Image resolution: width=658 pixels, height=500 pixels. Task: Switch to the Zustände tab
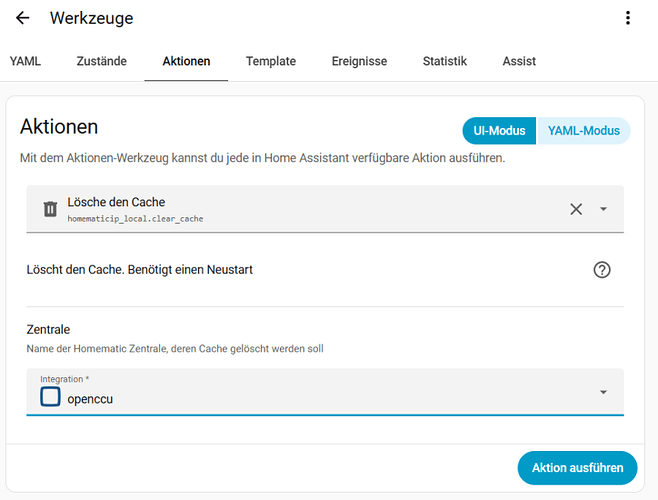tap(102, 61)
